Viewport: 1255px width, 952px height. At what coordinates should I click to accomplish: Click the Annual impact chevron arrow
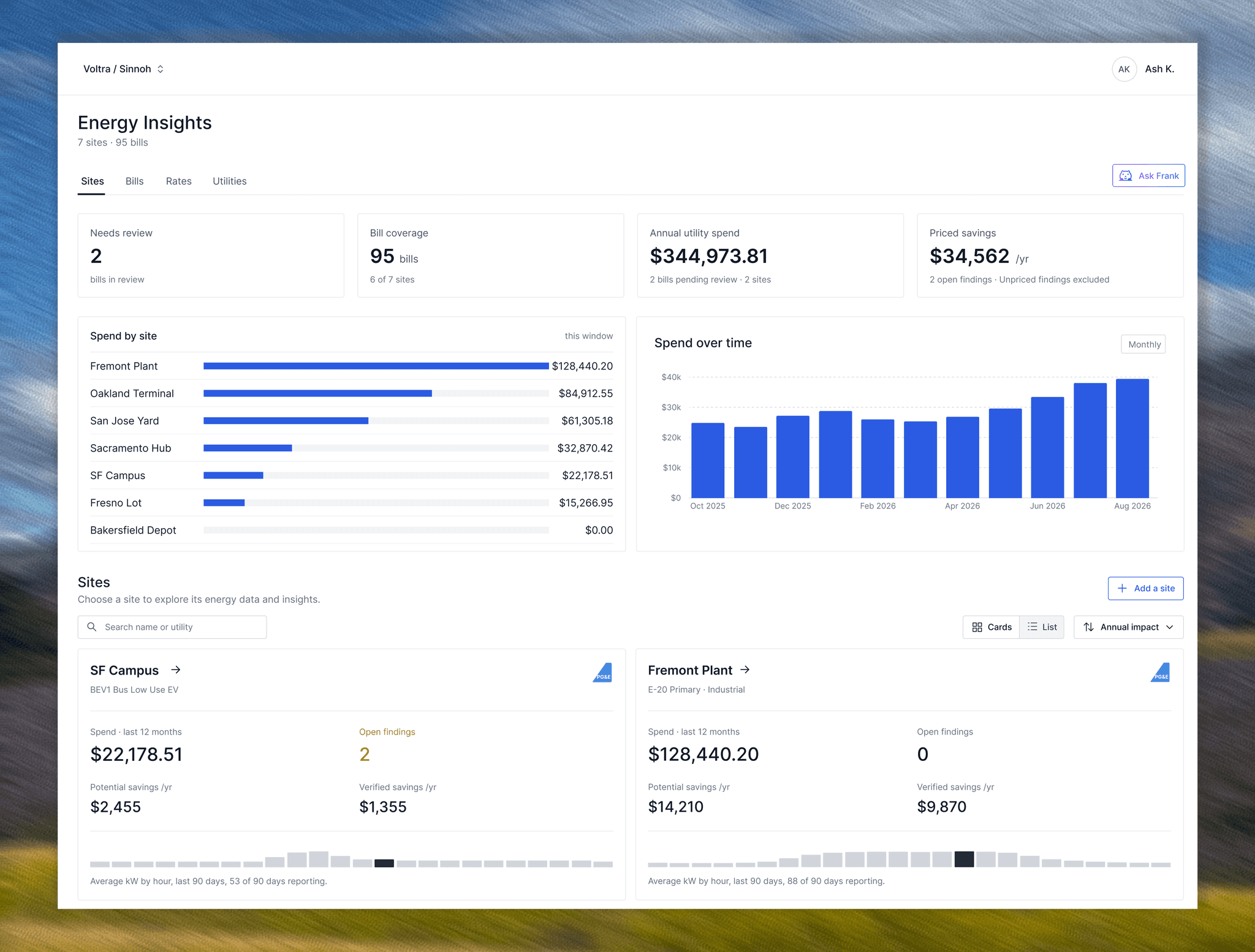pos(1169,627)
